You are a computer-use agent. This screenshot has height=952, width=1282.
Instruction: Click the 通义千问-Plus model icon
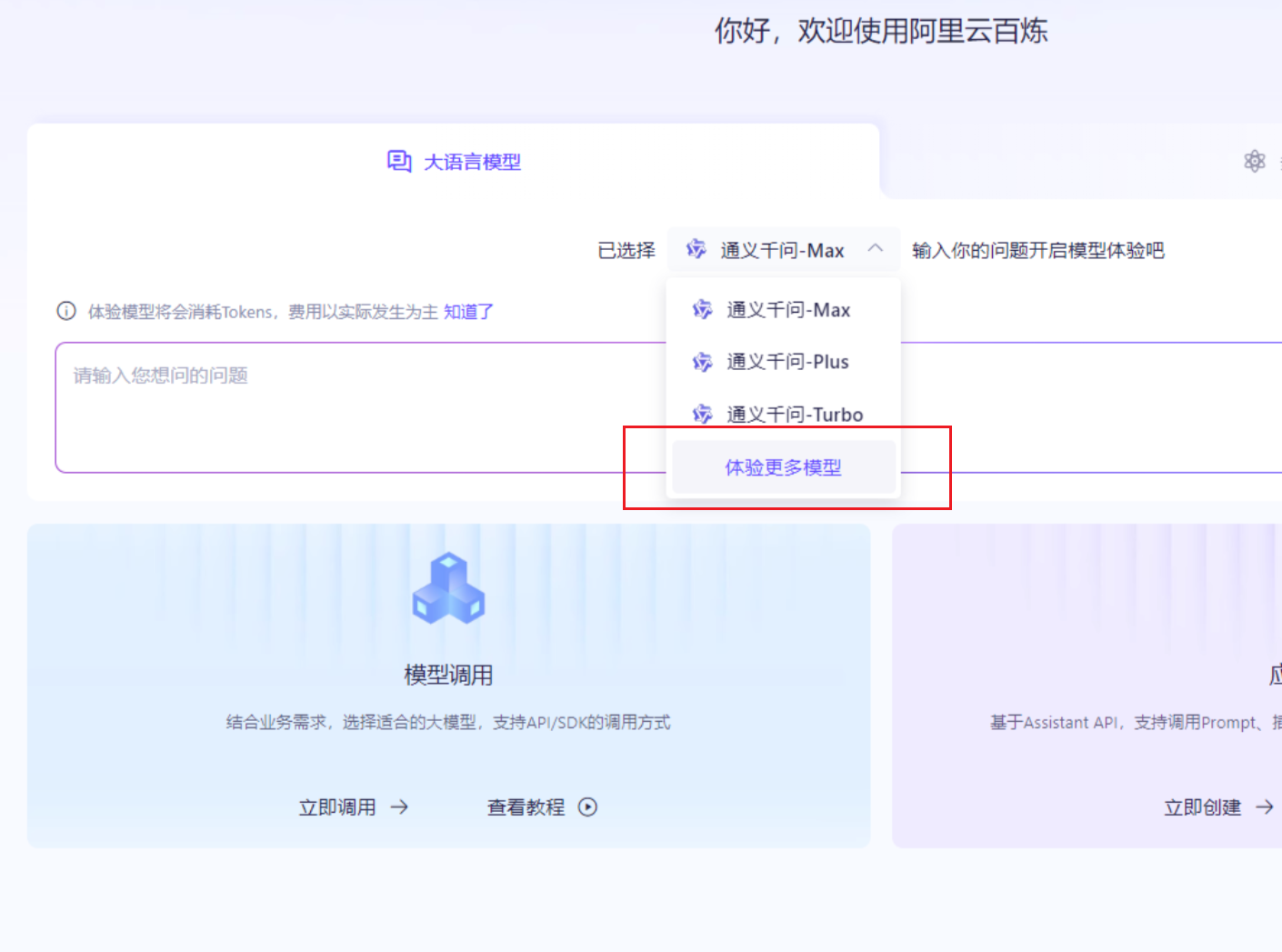click(702, 362)
